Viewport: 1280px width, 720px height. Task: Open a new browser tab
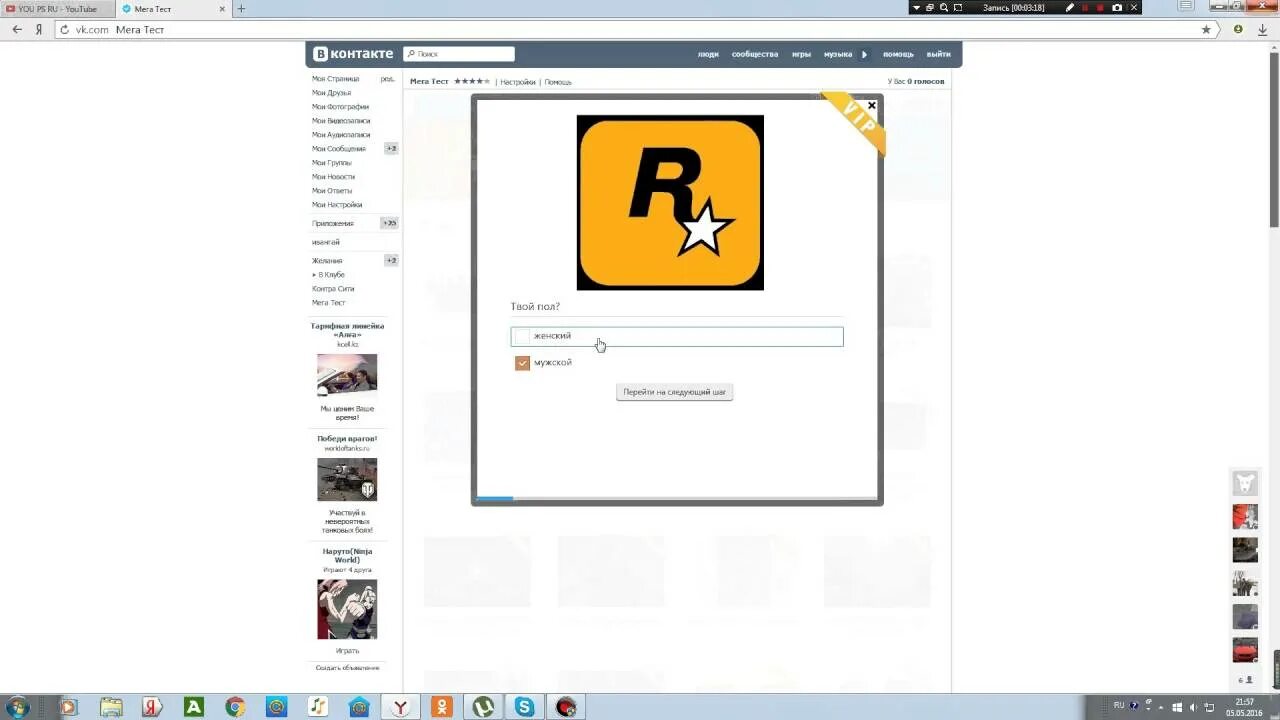click(241, 9)
